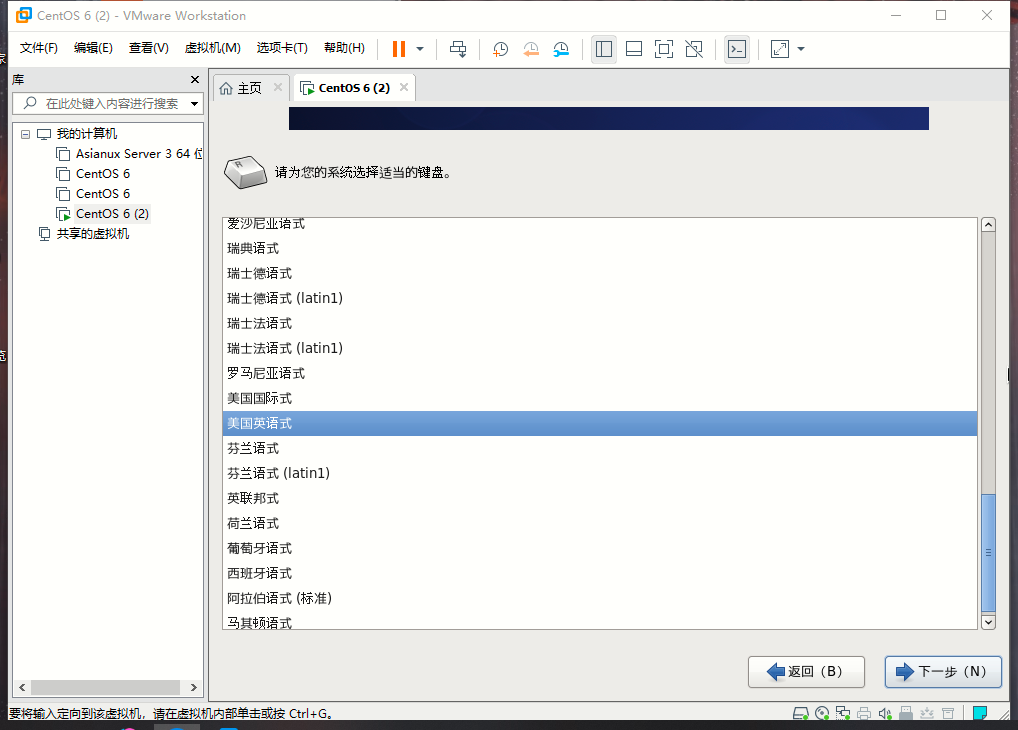Select 荷兰语式 keyboard layout
Viewport: 1018px width, 730px height.
coord(599,523)
